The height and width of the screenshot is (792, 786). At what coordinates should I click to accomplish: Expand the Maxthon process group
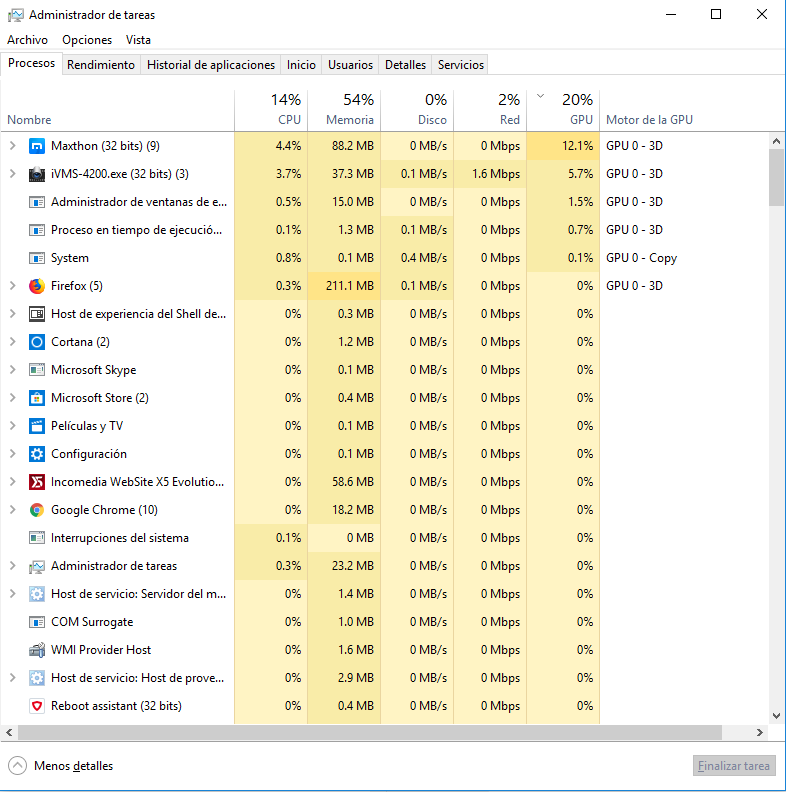pyautogui.click(x=12, y=146)
